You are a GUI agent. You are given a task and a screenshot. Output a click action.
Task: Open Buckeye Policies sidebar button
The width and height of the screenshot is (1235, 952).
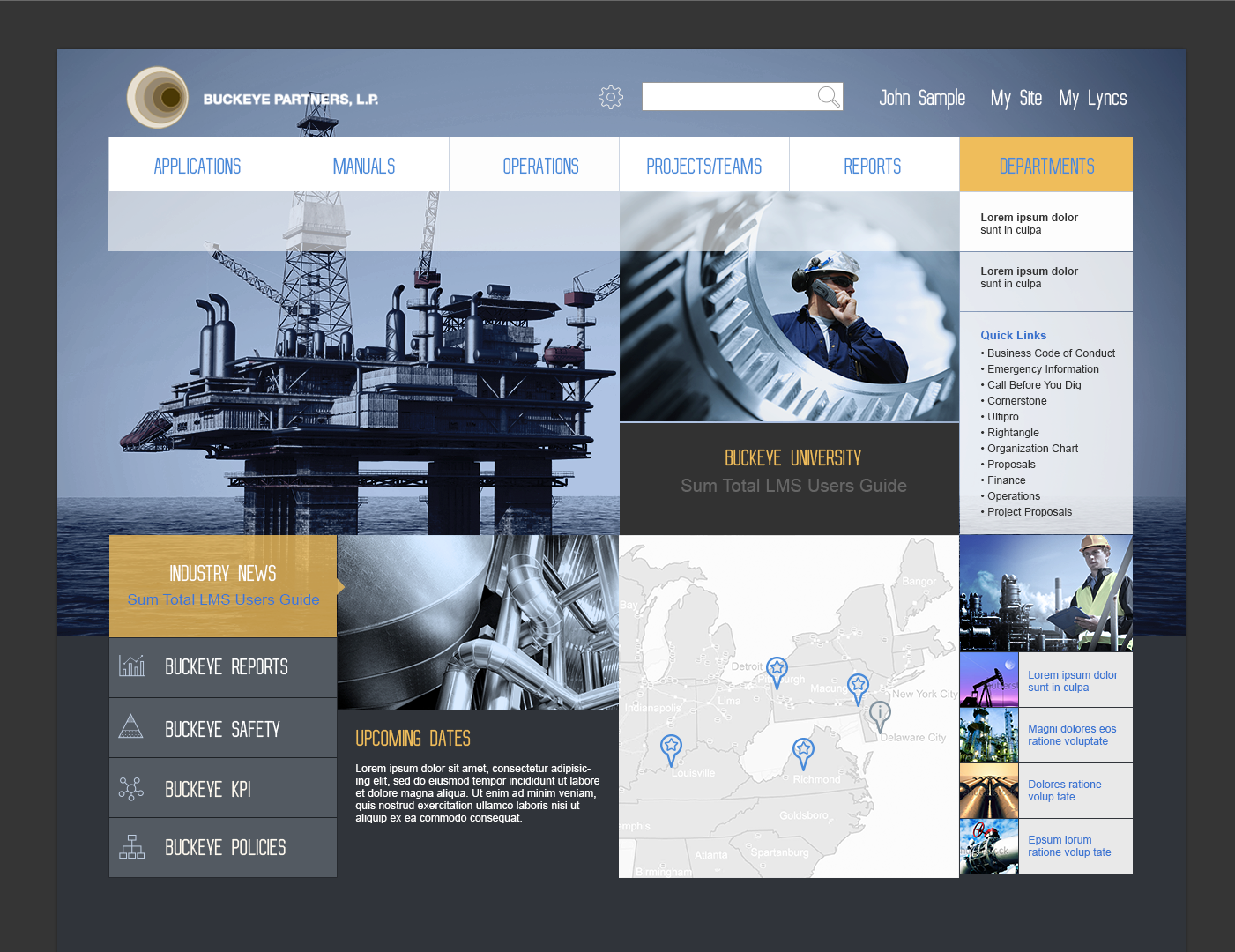coord(223,848)
